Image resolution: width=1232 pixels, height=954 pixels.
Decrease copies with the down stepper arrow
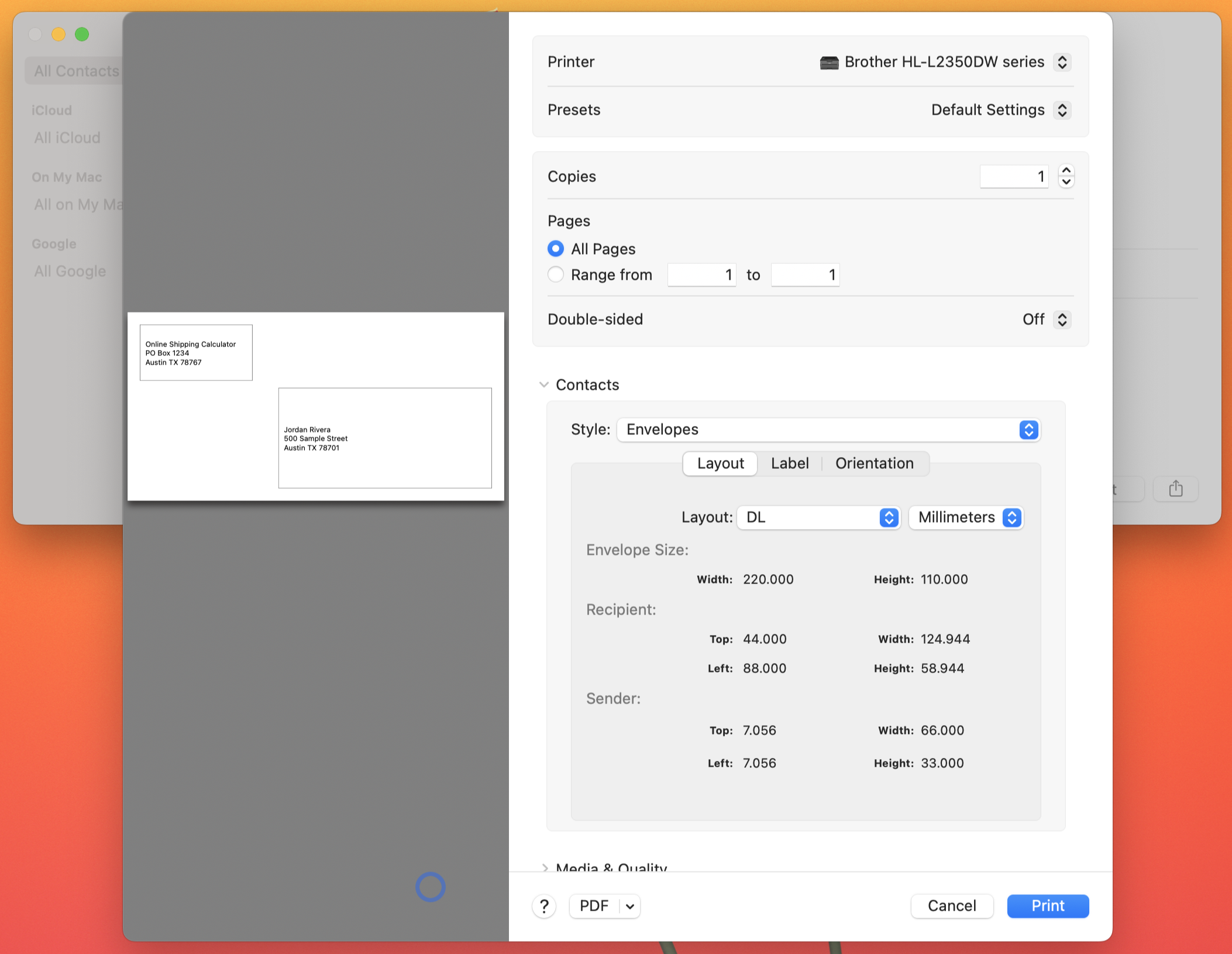pos(1066,182)
